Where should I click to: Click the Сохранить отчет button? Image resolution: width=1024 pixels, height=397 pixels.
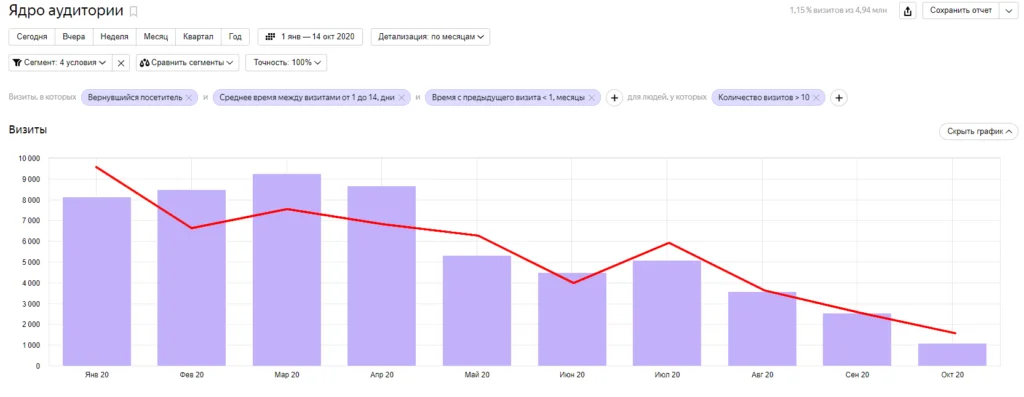point(961,10)
